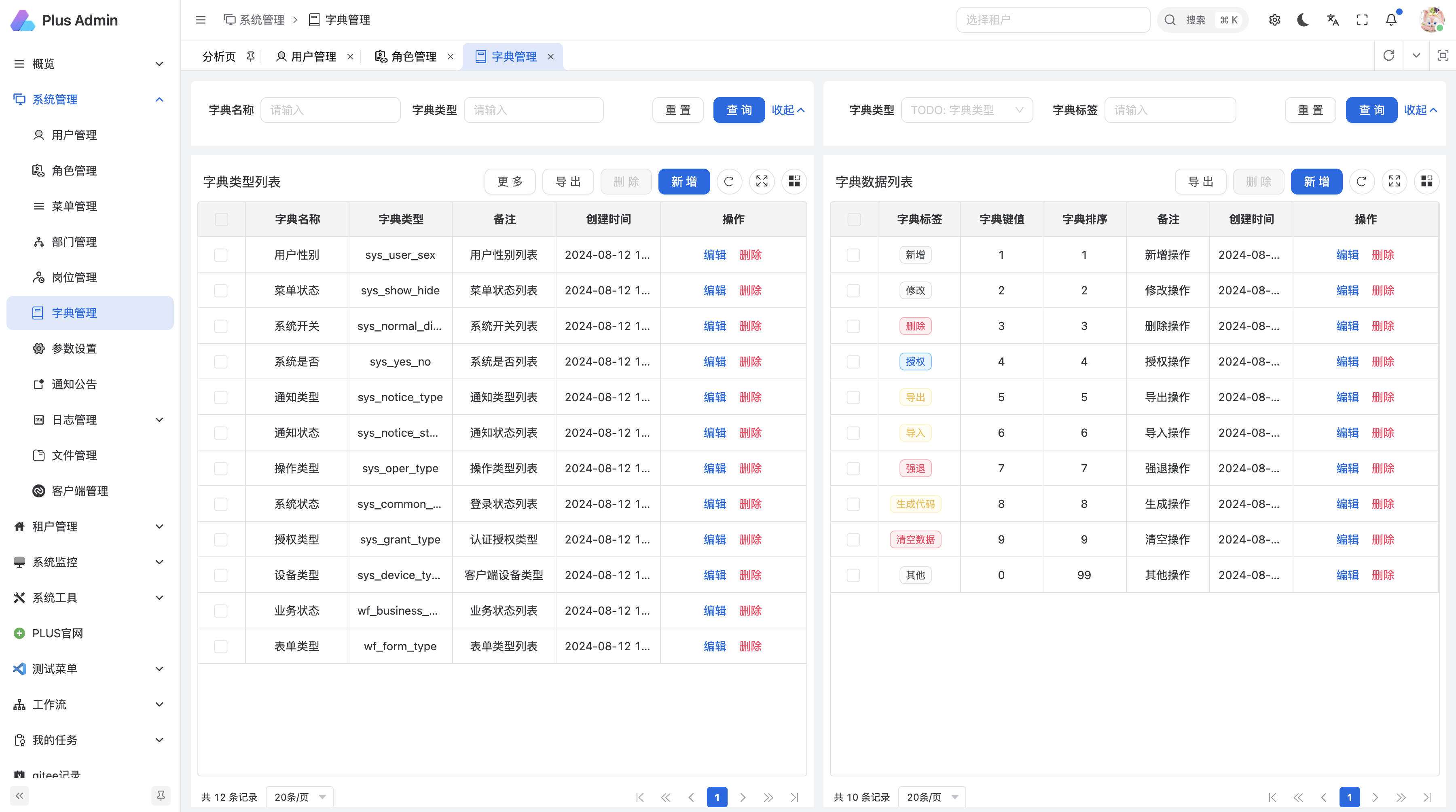The width and height of the screenshot is (1456, 812).
Task: Open column settings for 字典数据列表
Action: [1426, 182]
